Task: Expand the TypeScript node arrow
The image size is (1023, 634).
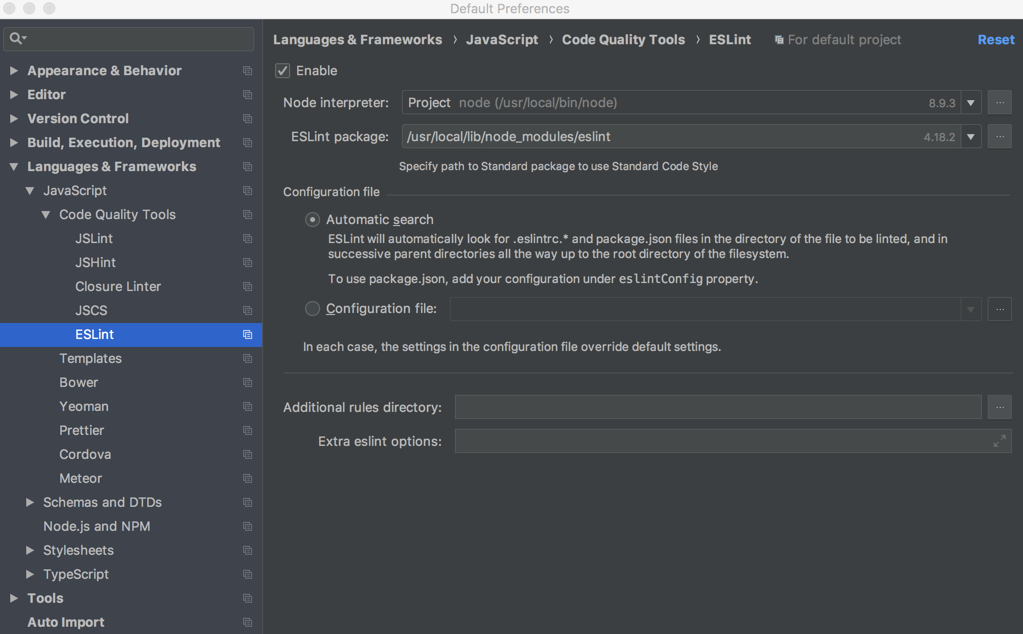Action: (x=30, y=574)
